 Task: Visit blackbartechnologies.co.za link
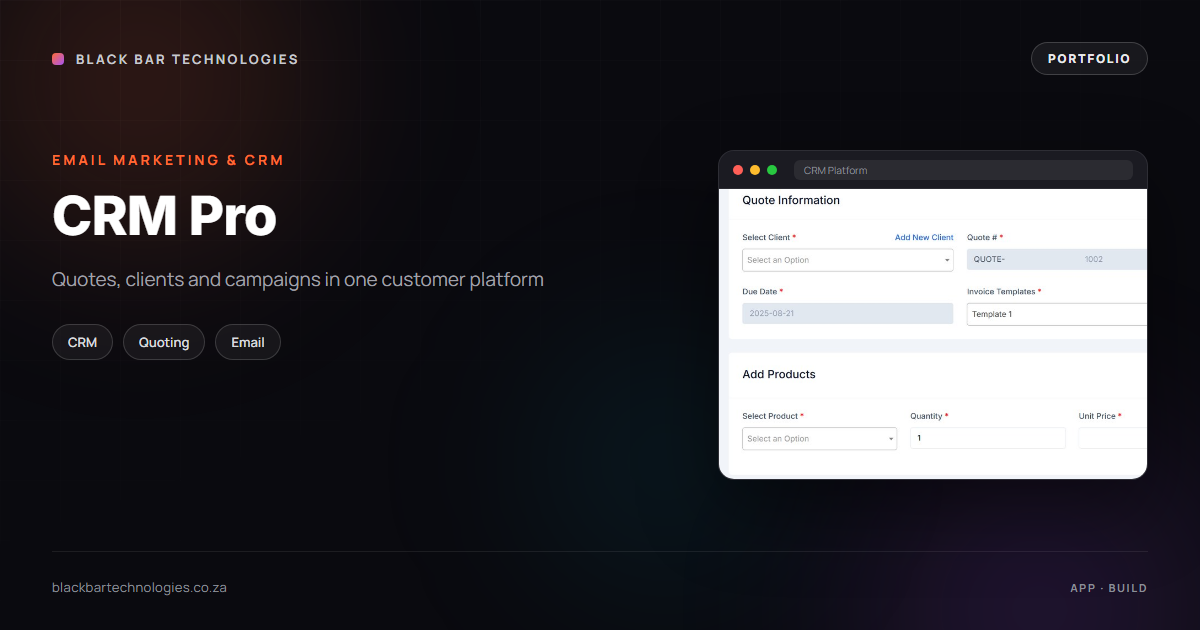pos(139,588)
